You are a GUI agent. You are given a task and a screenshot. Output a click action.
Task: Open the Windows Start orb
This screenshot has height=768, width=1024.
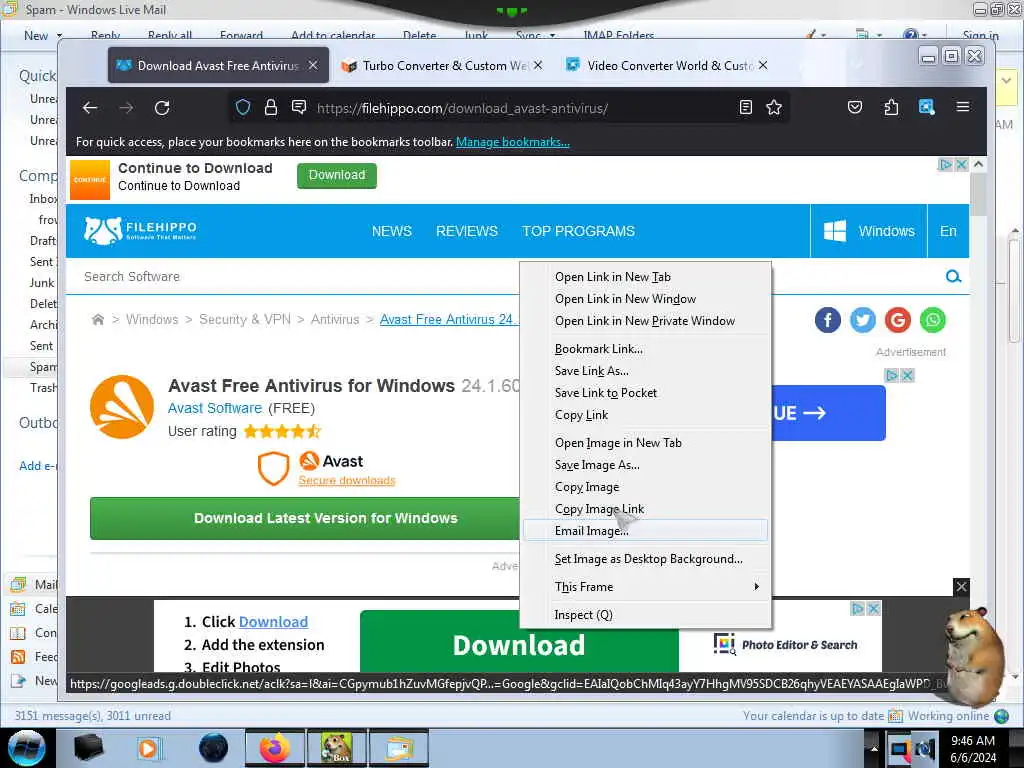point(27,748)
